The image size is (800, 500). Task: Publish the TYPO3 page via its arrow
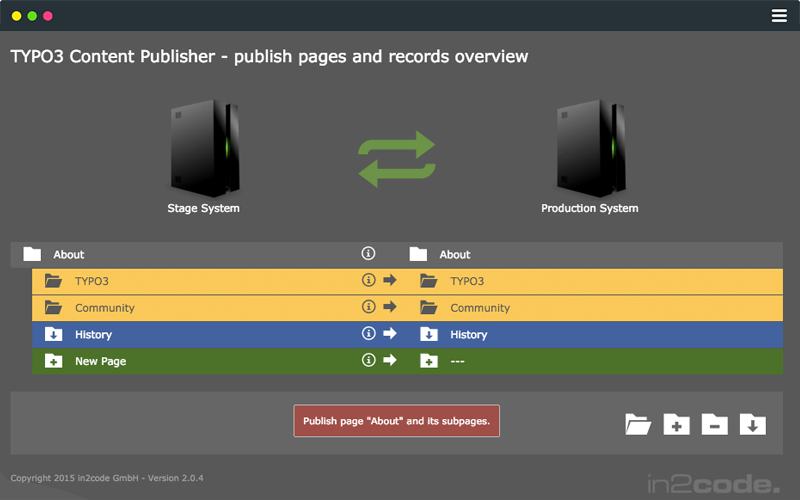[x=390, y=280]
